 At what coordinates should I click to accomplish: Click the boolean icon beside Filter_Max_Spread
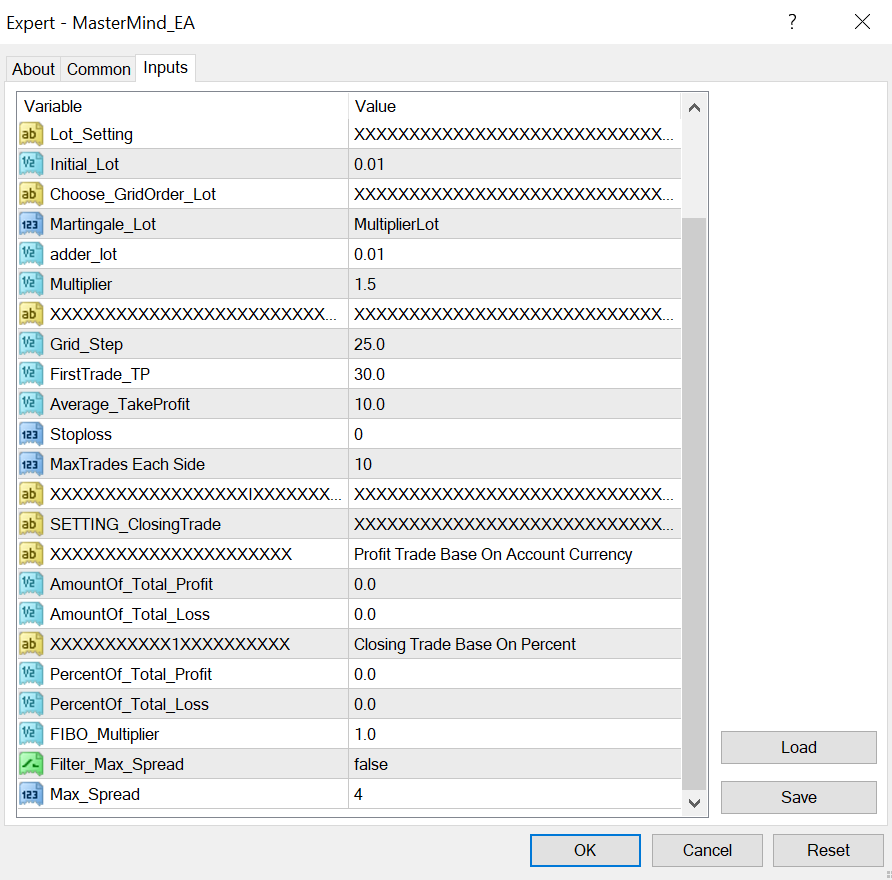30,764
